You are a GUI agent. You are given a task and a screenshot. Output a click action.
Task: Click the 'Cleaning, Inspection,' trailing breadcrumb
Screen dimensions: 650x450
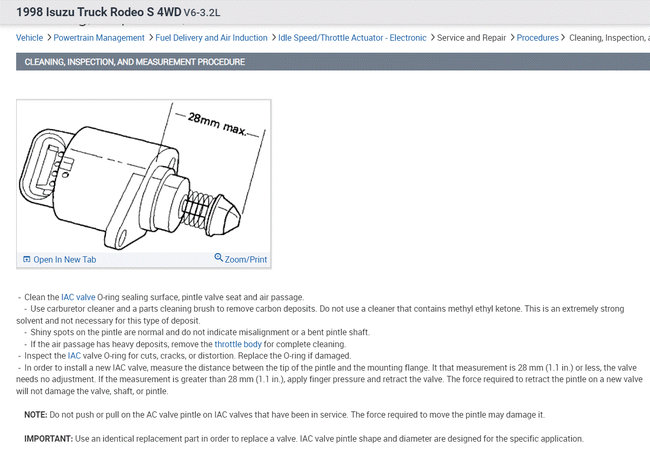point(609,38)
